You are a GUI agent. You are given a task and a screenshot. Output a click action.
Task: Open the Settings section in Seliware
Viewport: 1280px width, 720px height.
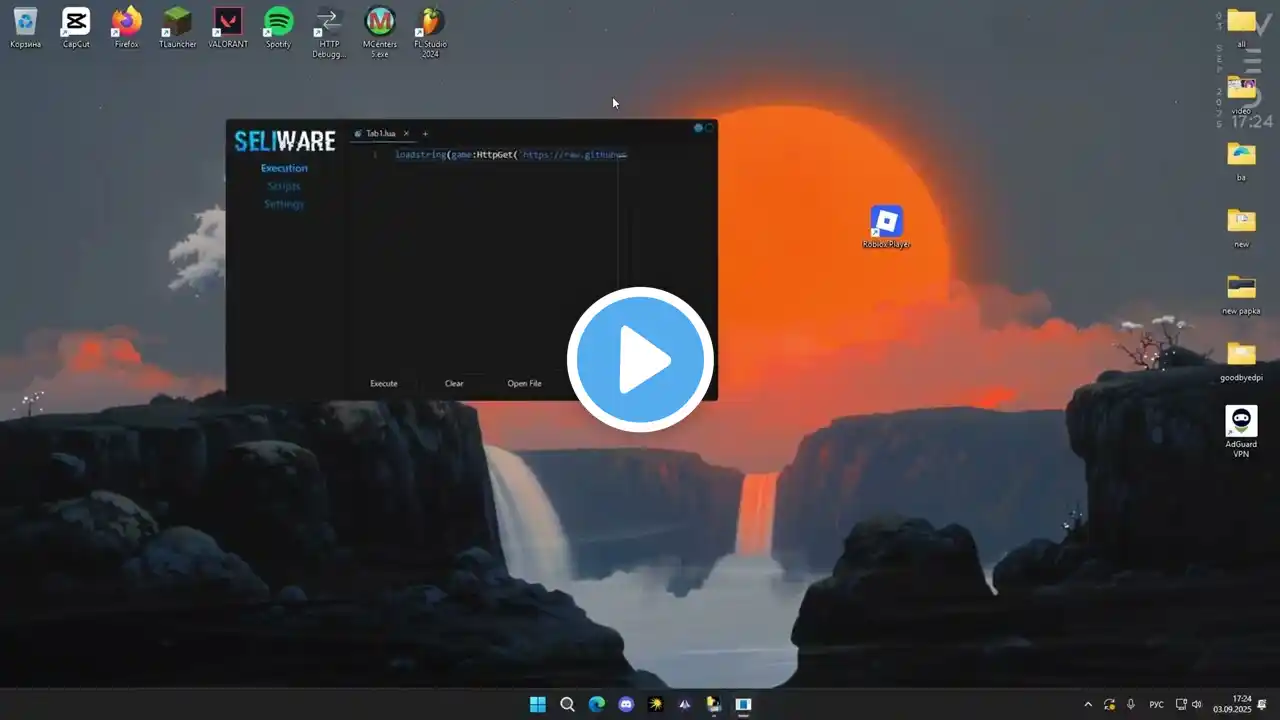tap(284, 204)
